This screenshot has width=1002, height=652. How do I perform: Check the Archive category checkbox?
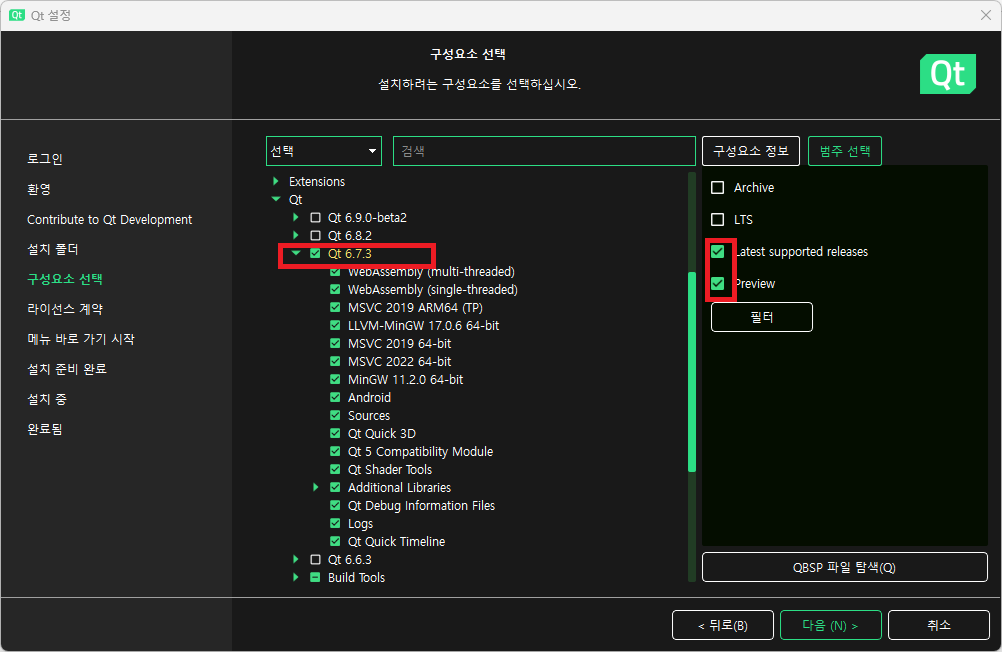tap(718, 187)
